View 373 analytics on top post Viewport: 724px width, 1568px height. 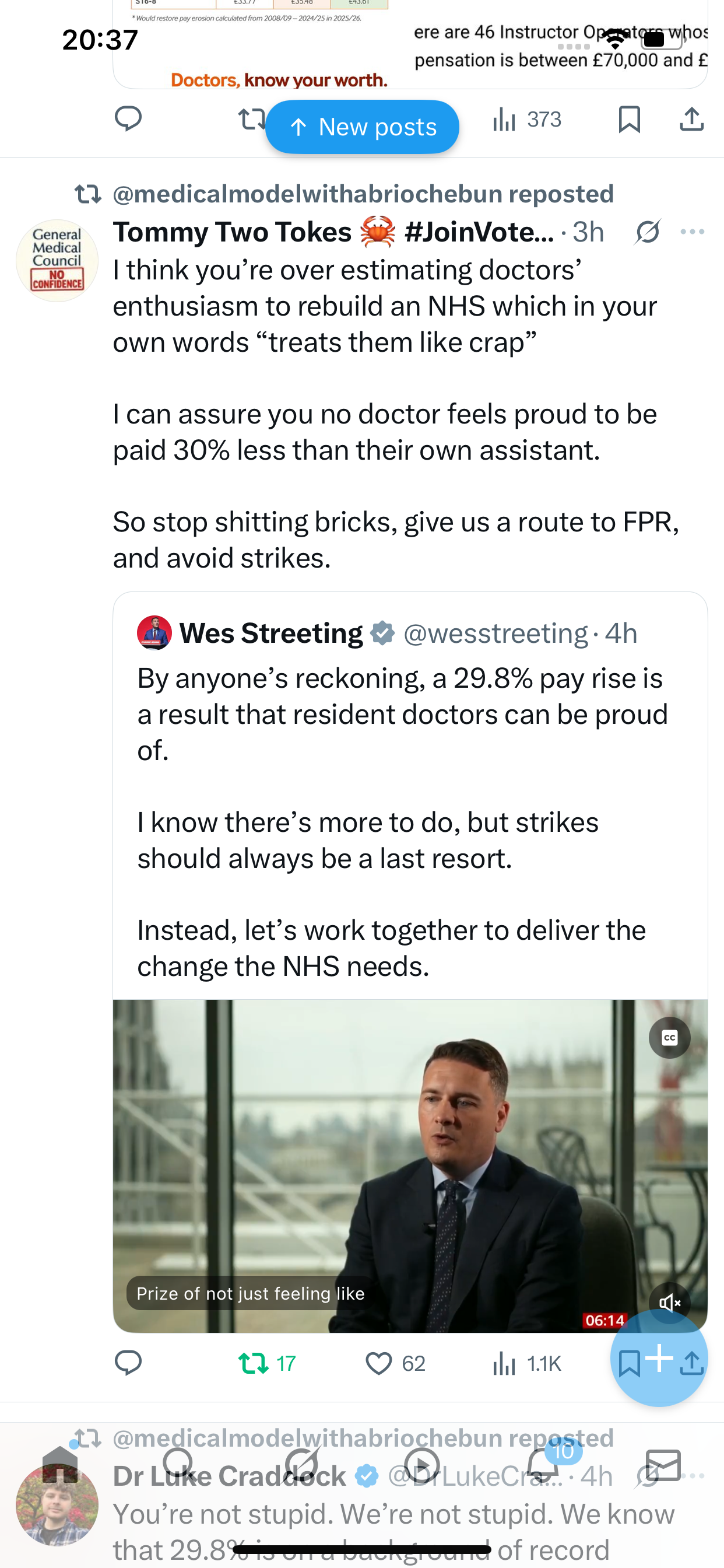click(527, 120)
